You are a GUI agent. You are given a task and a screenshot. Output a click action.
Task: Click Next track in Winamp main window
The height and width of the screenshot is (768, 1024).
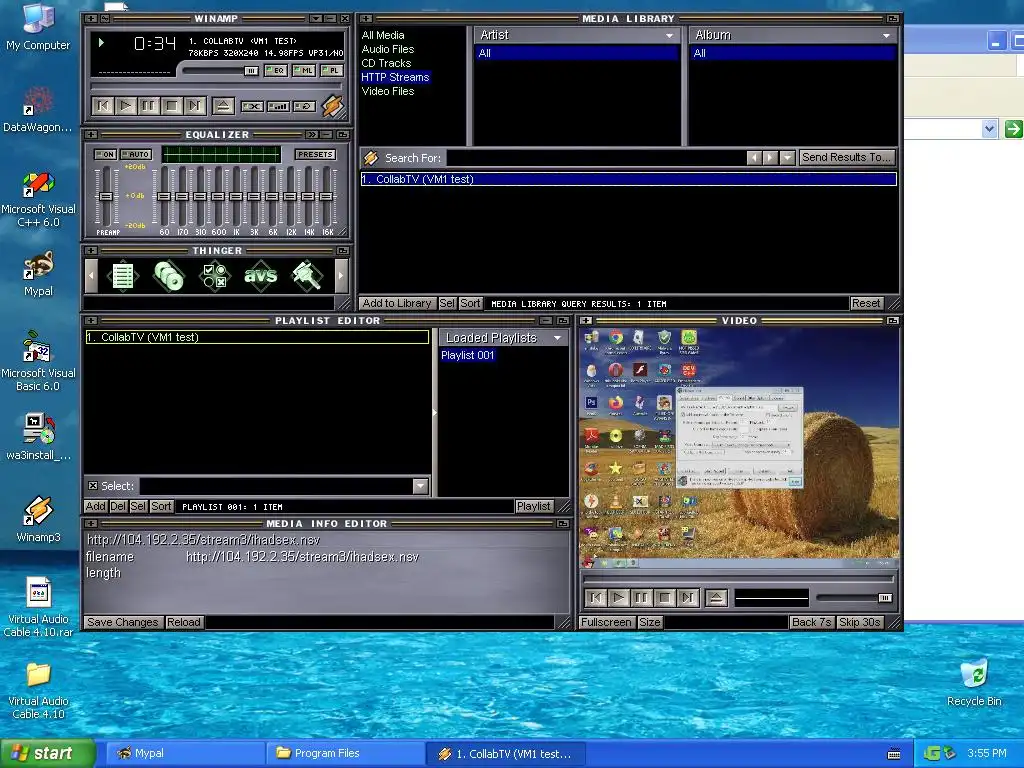(x=195, y=106)
